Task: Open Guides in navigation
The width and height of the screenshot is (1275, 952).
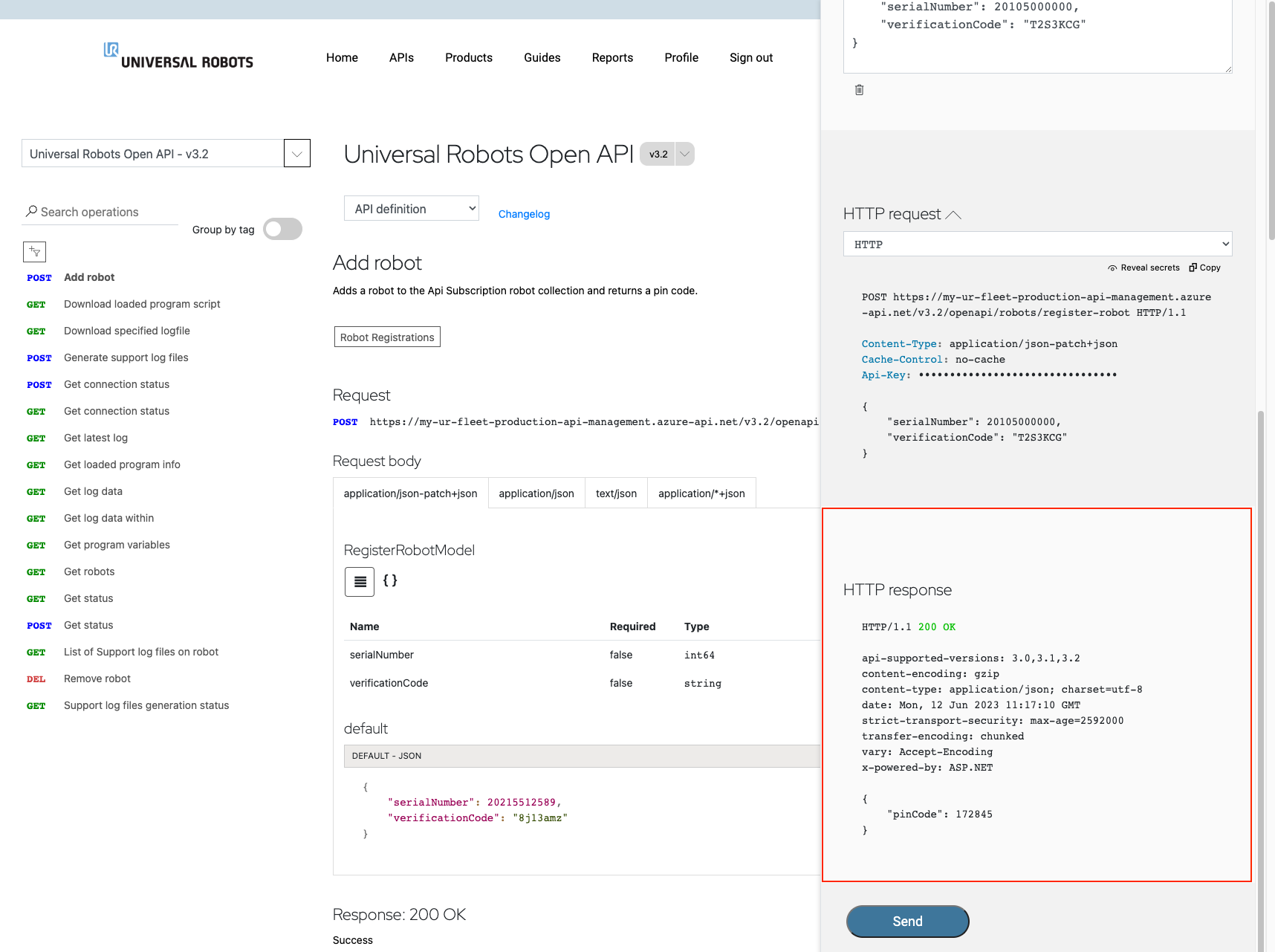Action: click(x=542, y=58)
